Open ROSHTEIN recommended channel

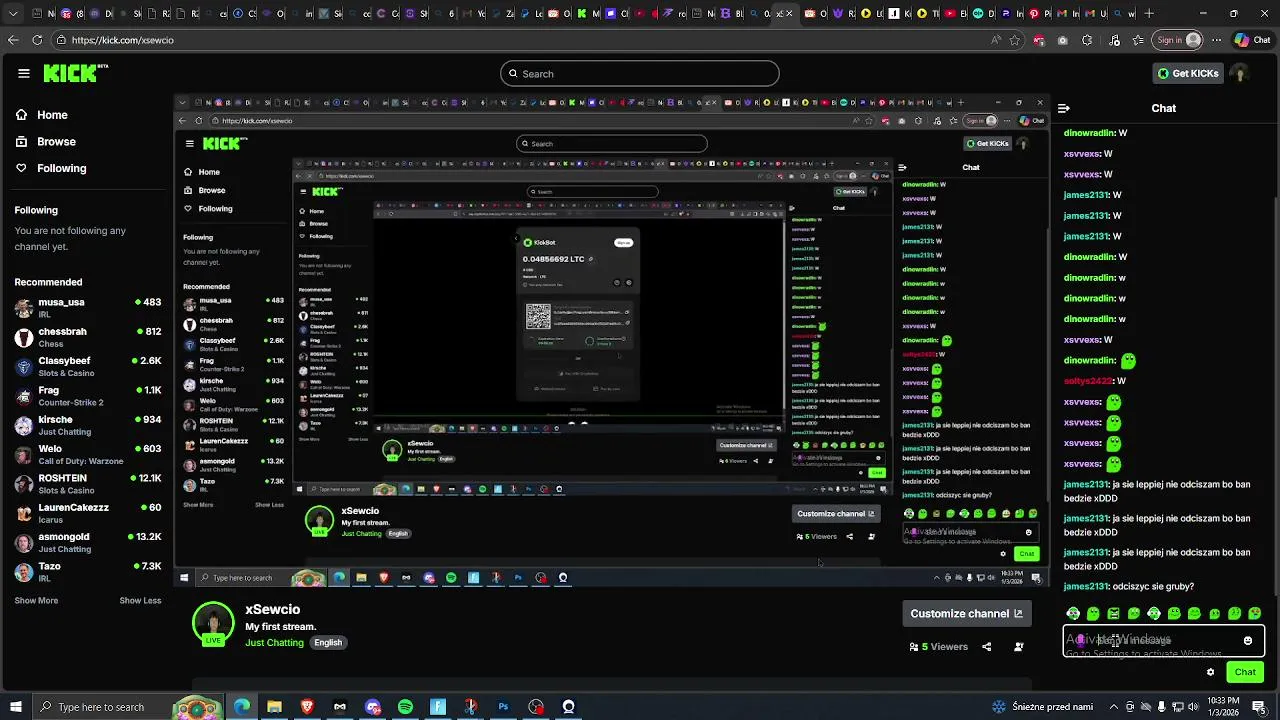pyautogui.click(x=88, y=483)
